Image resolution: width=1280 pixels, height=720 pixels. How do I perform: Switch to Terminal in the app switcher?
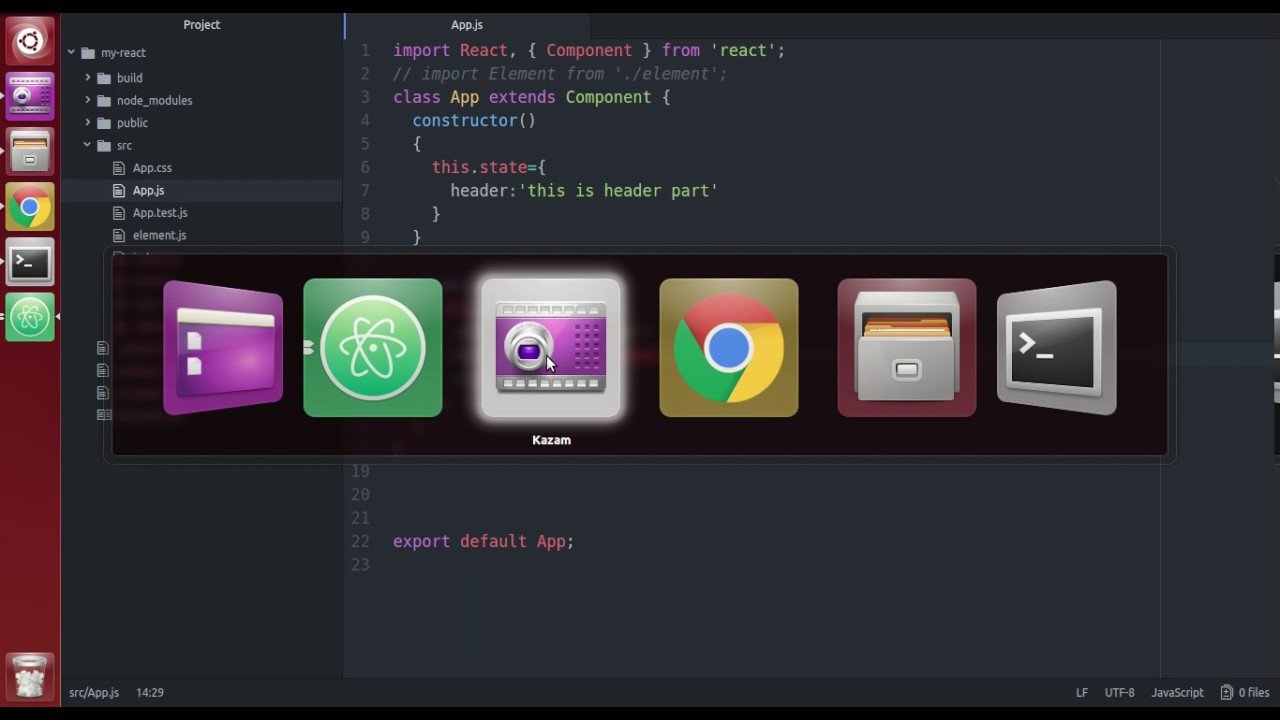click(x=1057, y=347)
